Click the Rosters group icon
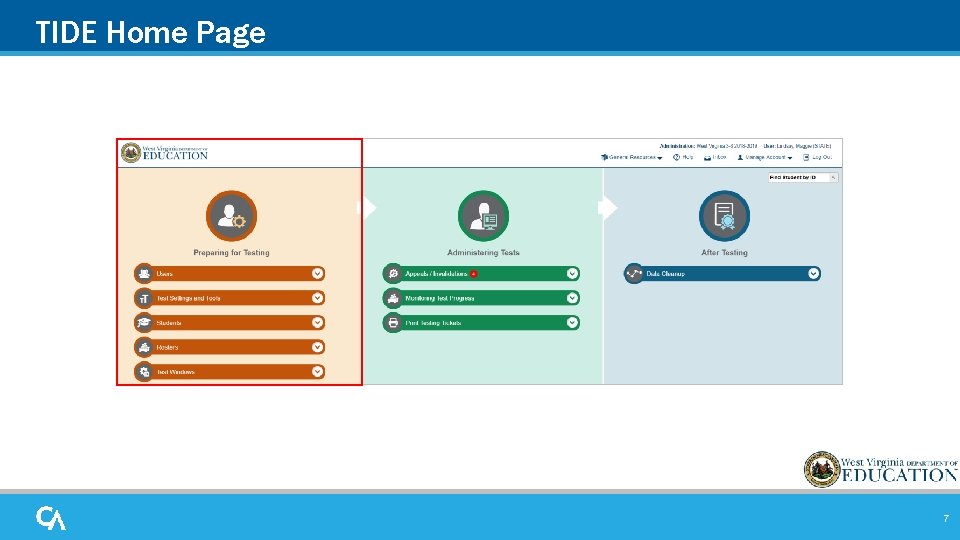 (144, 347)
